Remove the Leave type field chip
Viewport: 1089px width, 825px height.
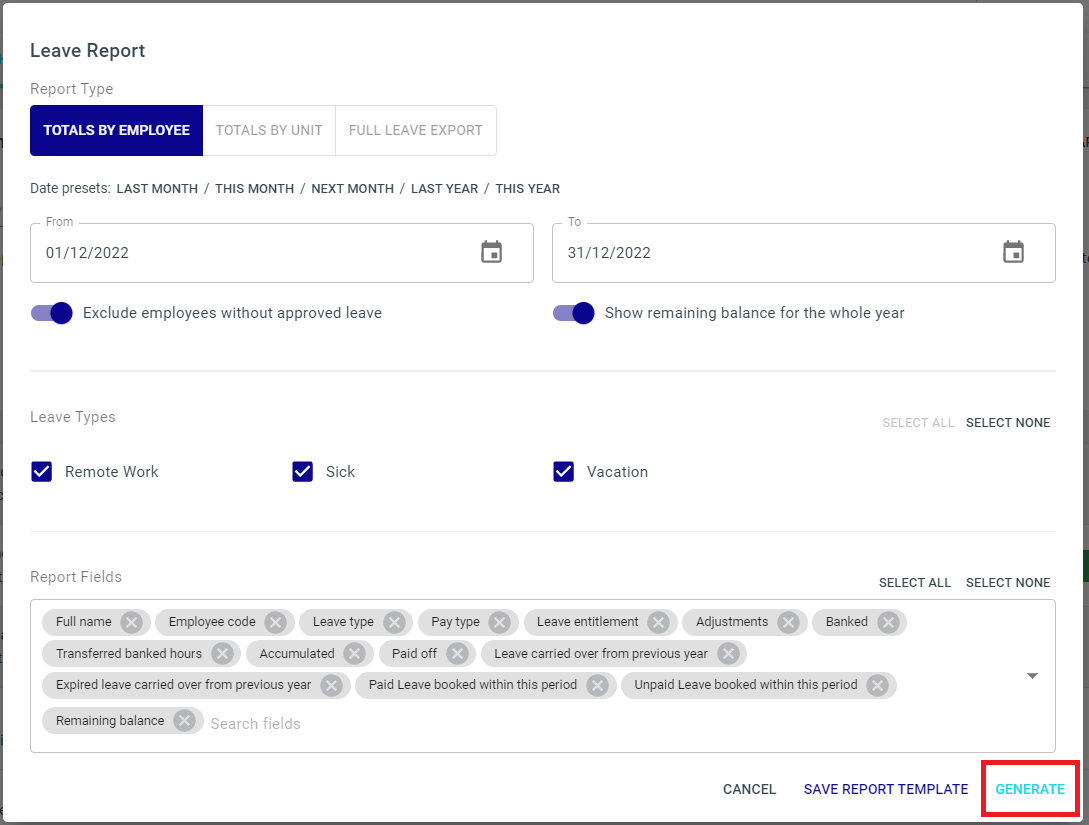394,622
